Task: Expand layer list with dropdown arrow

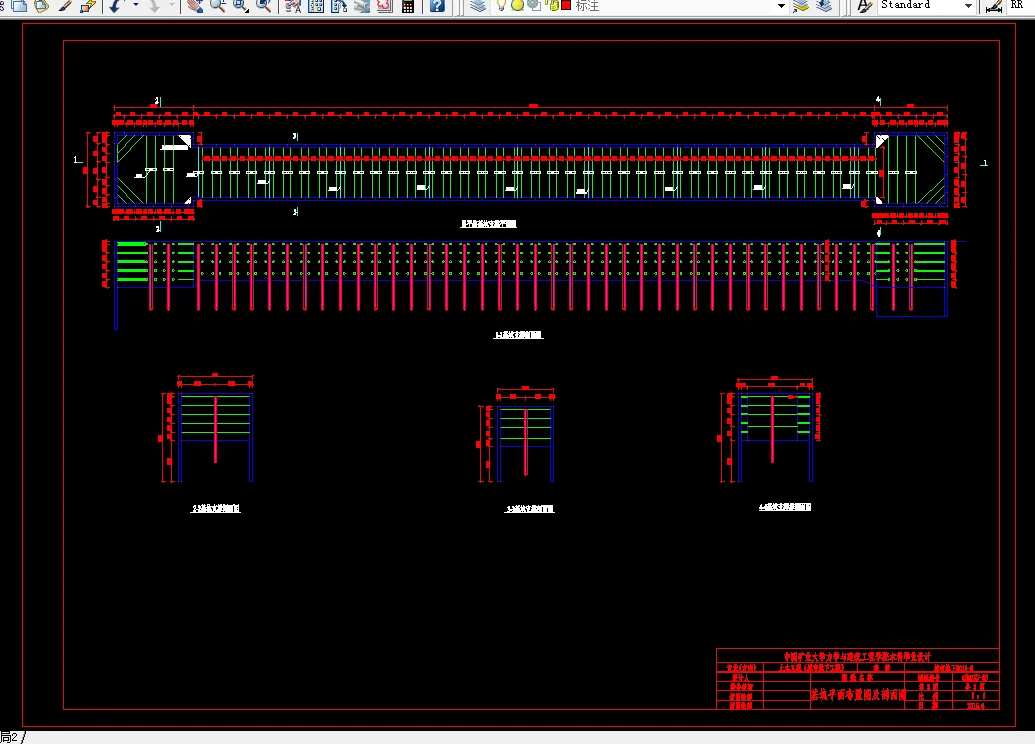Action: [781, 6]
